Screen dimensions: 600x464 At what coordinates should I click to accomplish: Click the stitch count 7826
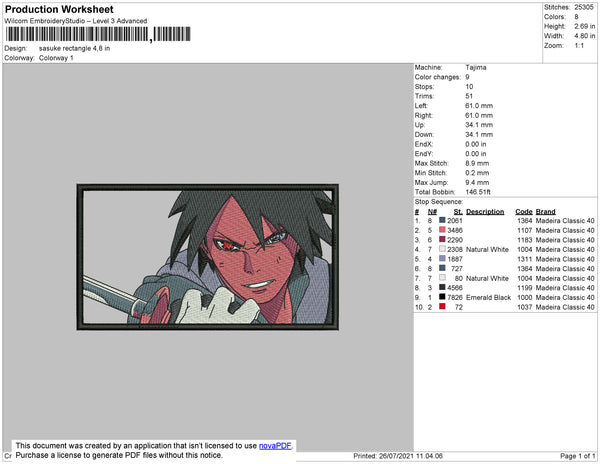click(x=455, y=297)
